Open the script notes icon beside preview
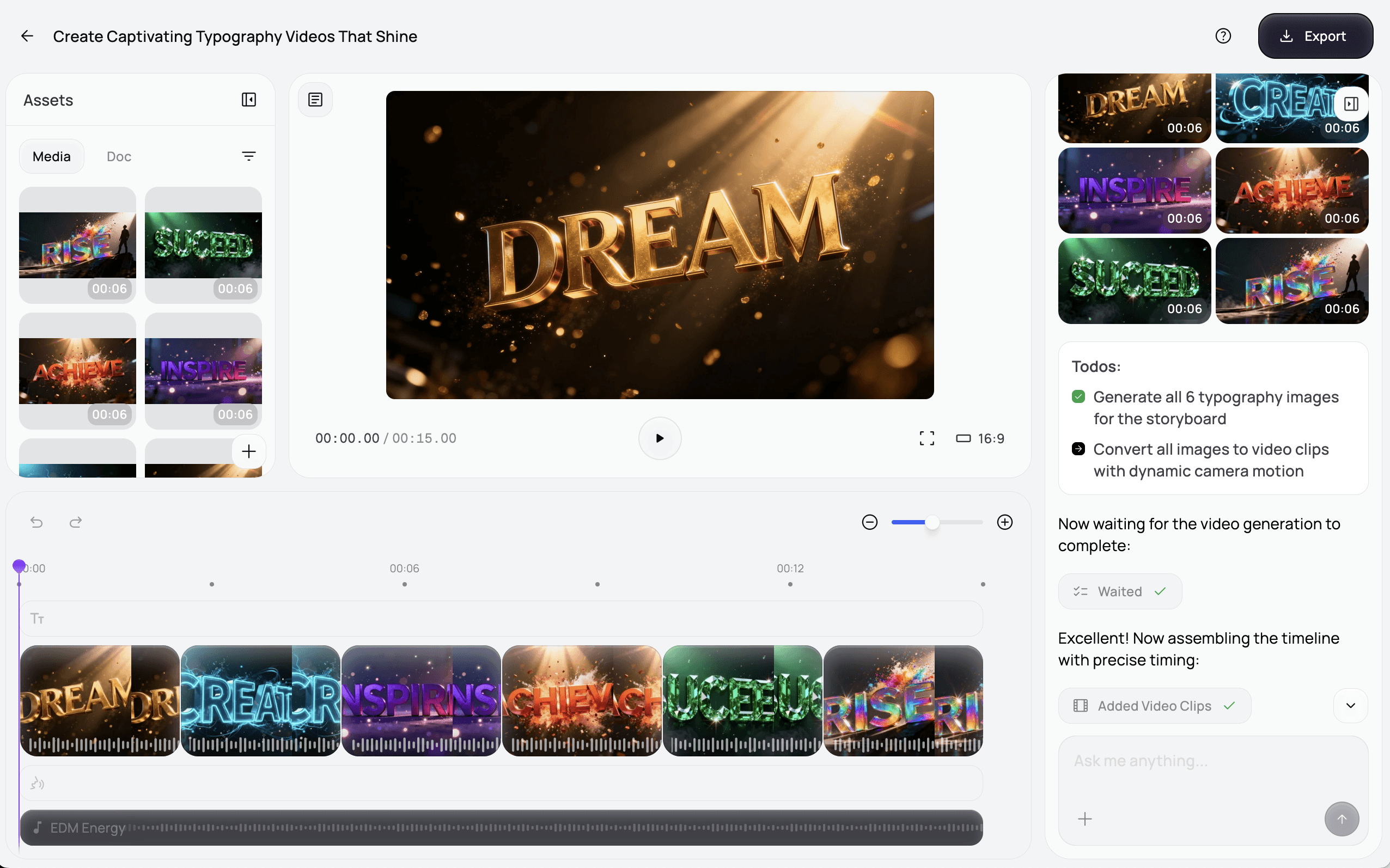The height and width of the screenshot is (868, 1390). (315, 100)
